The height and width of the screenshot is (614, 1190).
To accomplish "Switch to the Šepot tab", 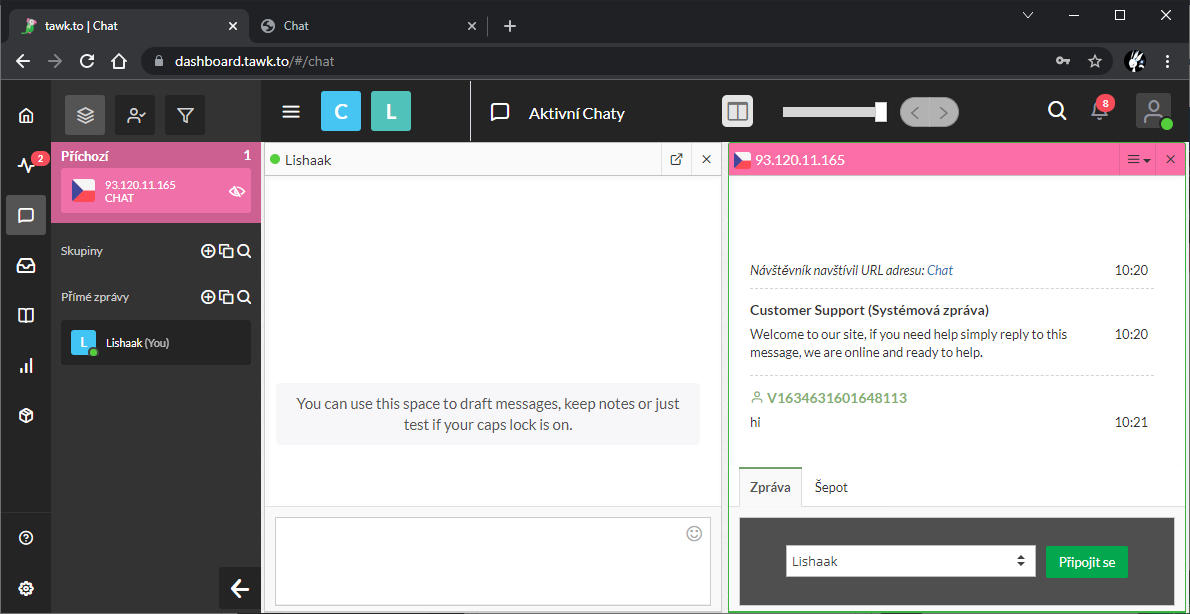I will coord(831,487).
